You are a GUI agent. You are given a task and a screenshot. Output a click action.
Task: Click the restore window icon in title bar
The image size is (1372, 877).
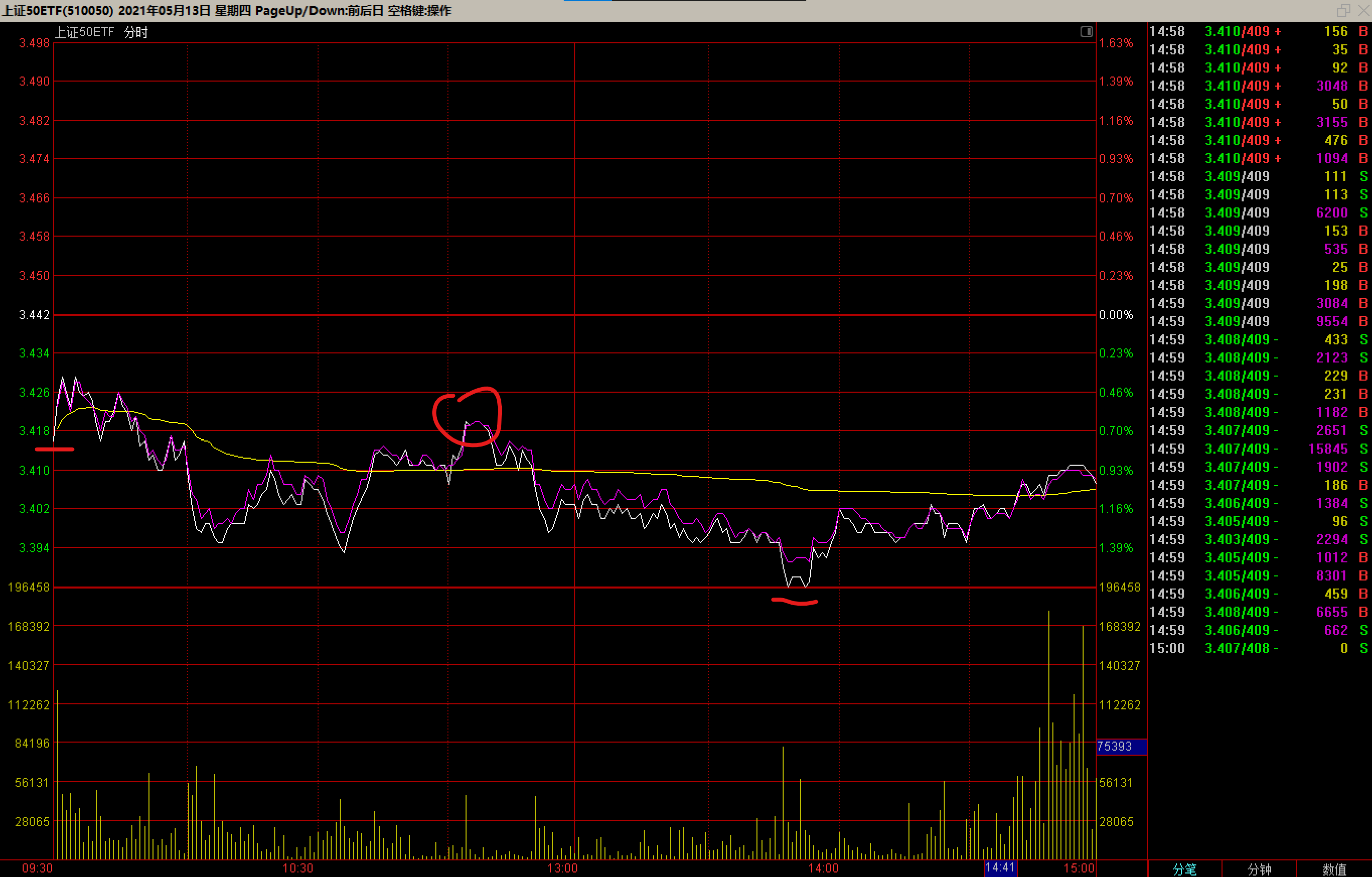pyautogui.click(x=1343, y=11)
